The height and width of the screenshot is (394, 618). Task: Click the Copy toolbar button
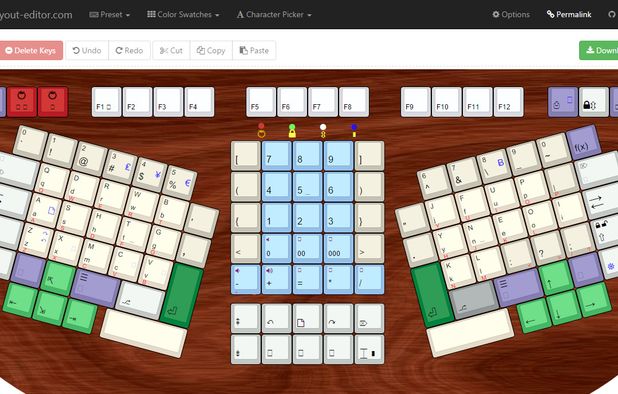point(211,50)
